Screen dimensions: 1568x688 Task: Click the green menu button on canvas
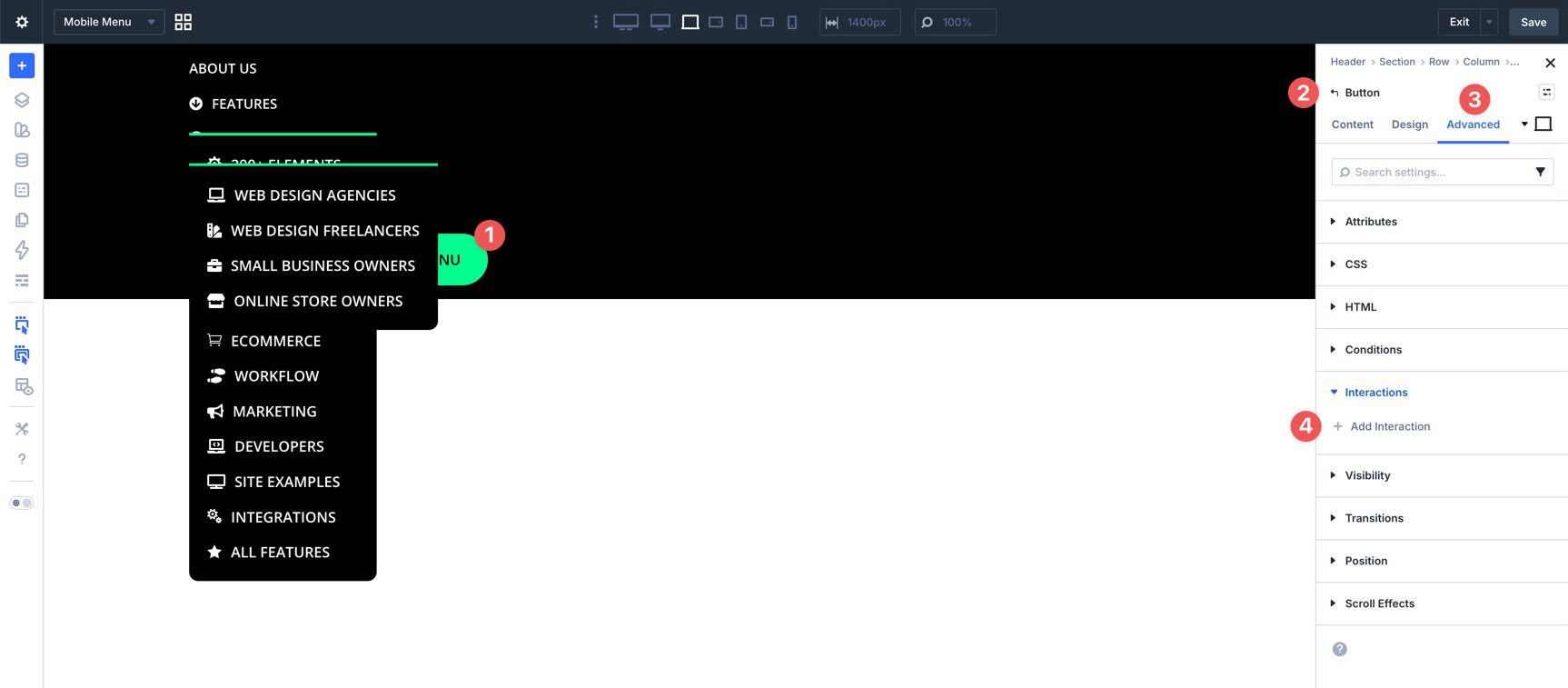[x=462, y=260]
